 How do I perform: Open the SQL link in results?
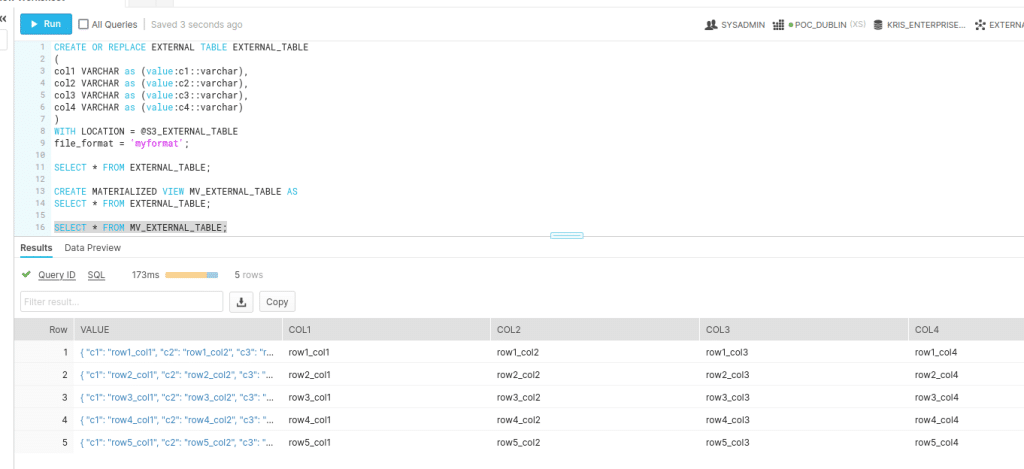[96, 274]
